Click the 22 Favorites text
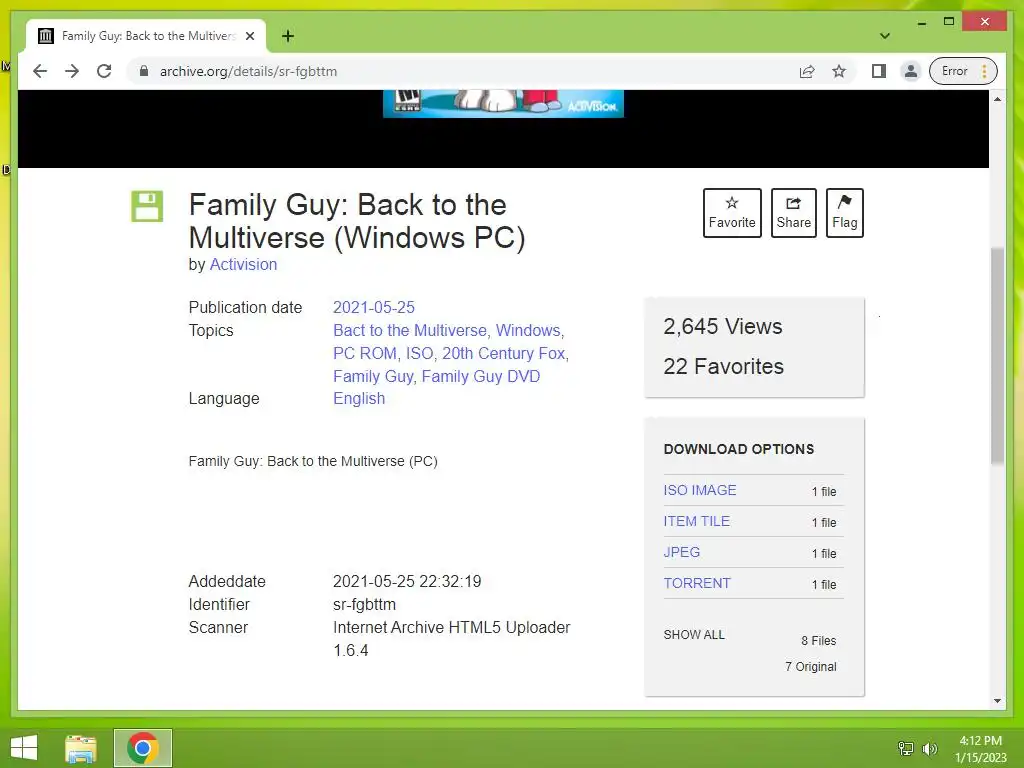 click(724, 366)
